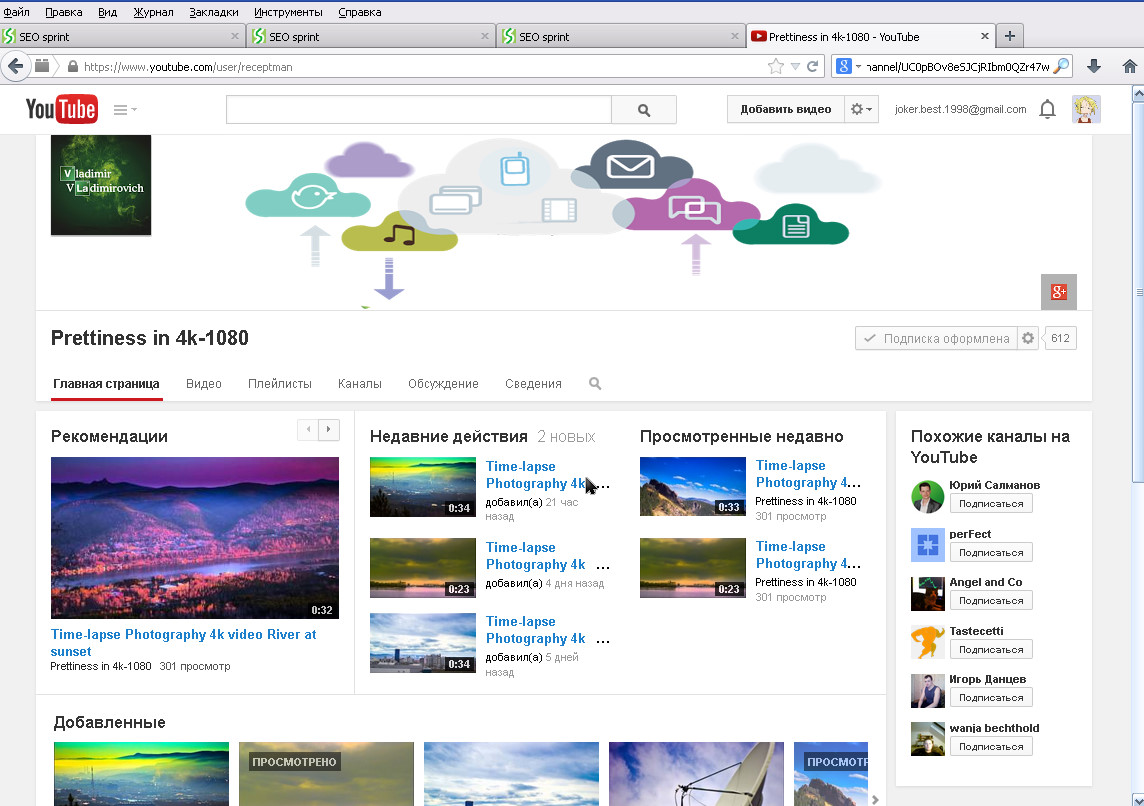
Task: Switch to first SEO sprint tab
Action: coord(122,36)
